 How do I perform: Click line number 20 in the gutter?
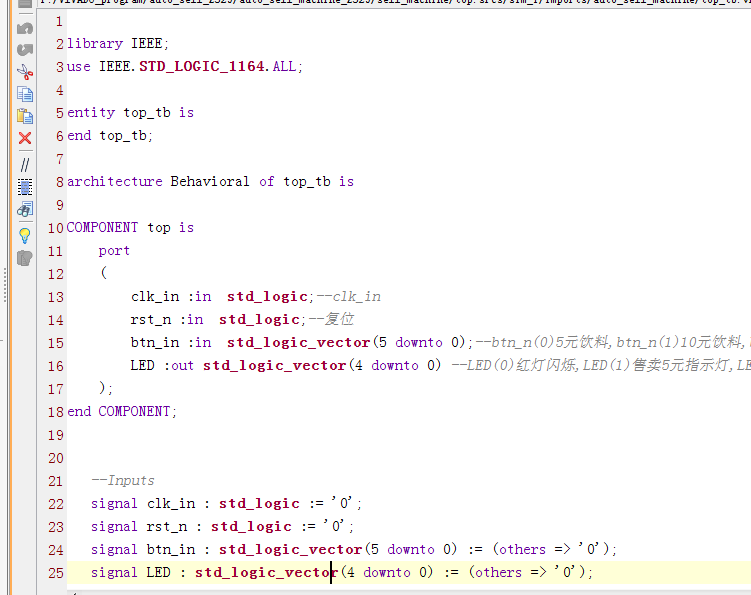pos(56,458)
